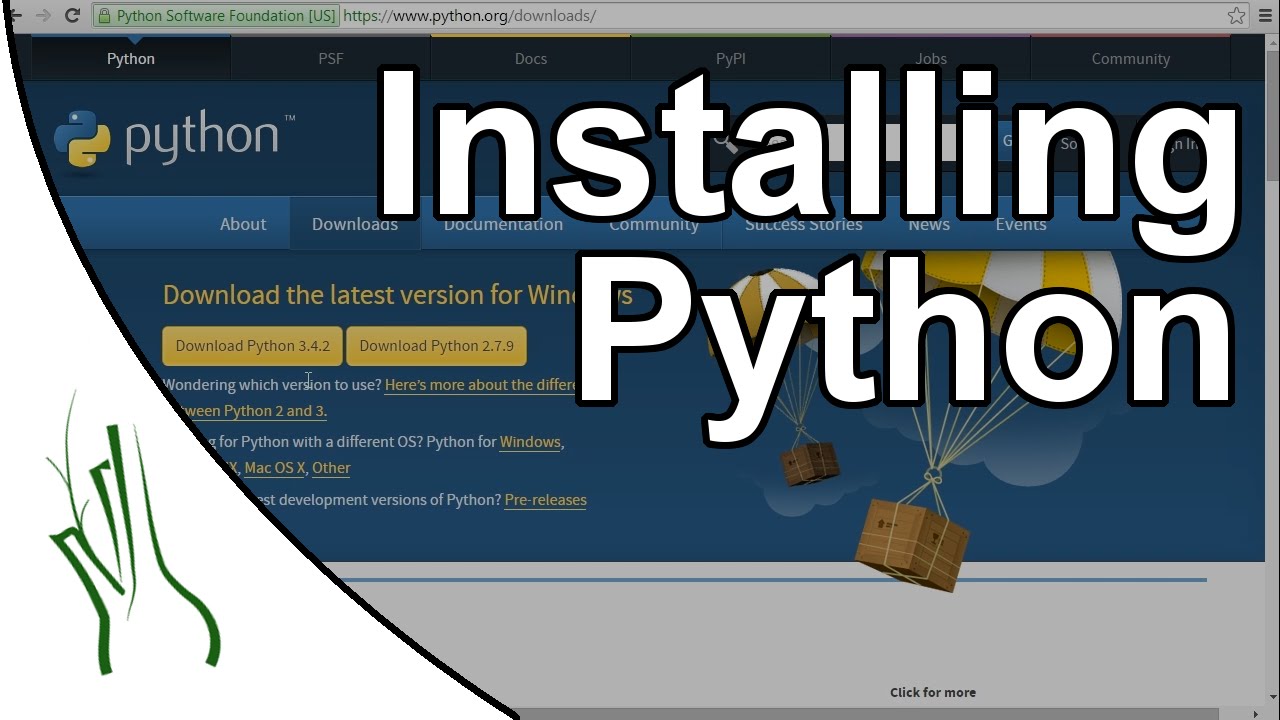
Task: Click the green padlock security icon
Action: click(104, 16)
